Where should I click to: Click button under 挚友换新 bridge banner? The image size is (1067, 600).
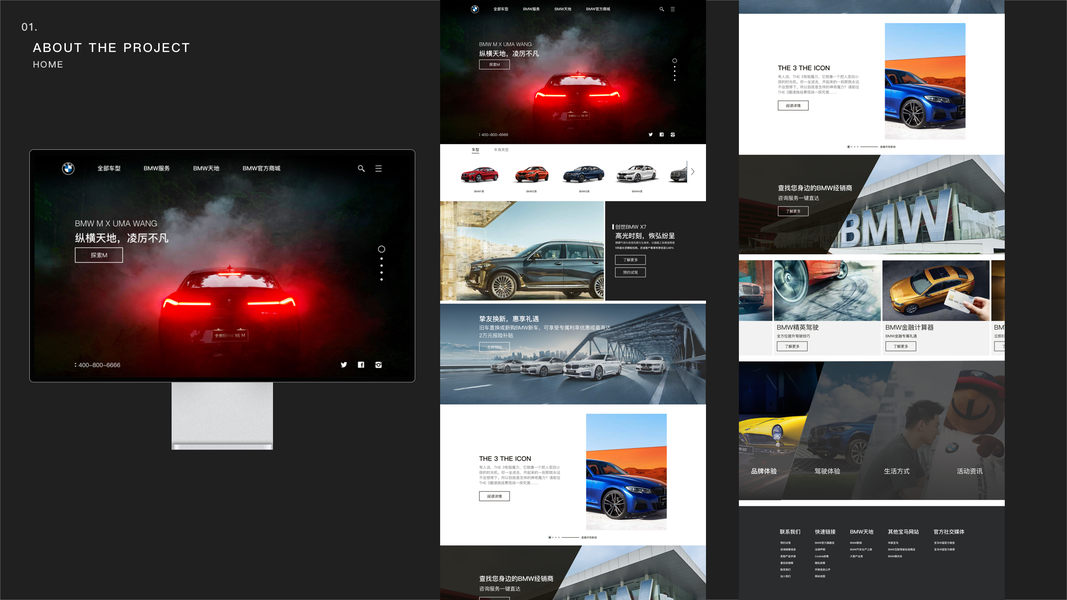(494, 347)
